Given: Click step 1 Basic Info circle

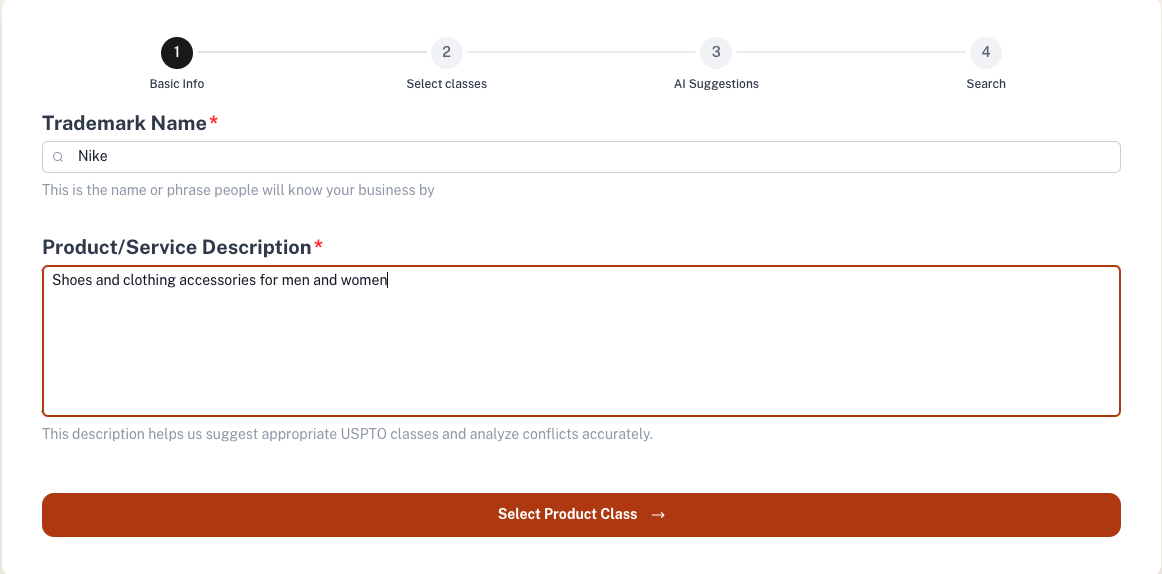Looking at the screenshot, I should coord(177,53).
